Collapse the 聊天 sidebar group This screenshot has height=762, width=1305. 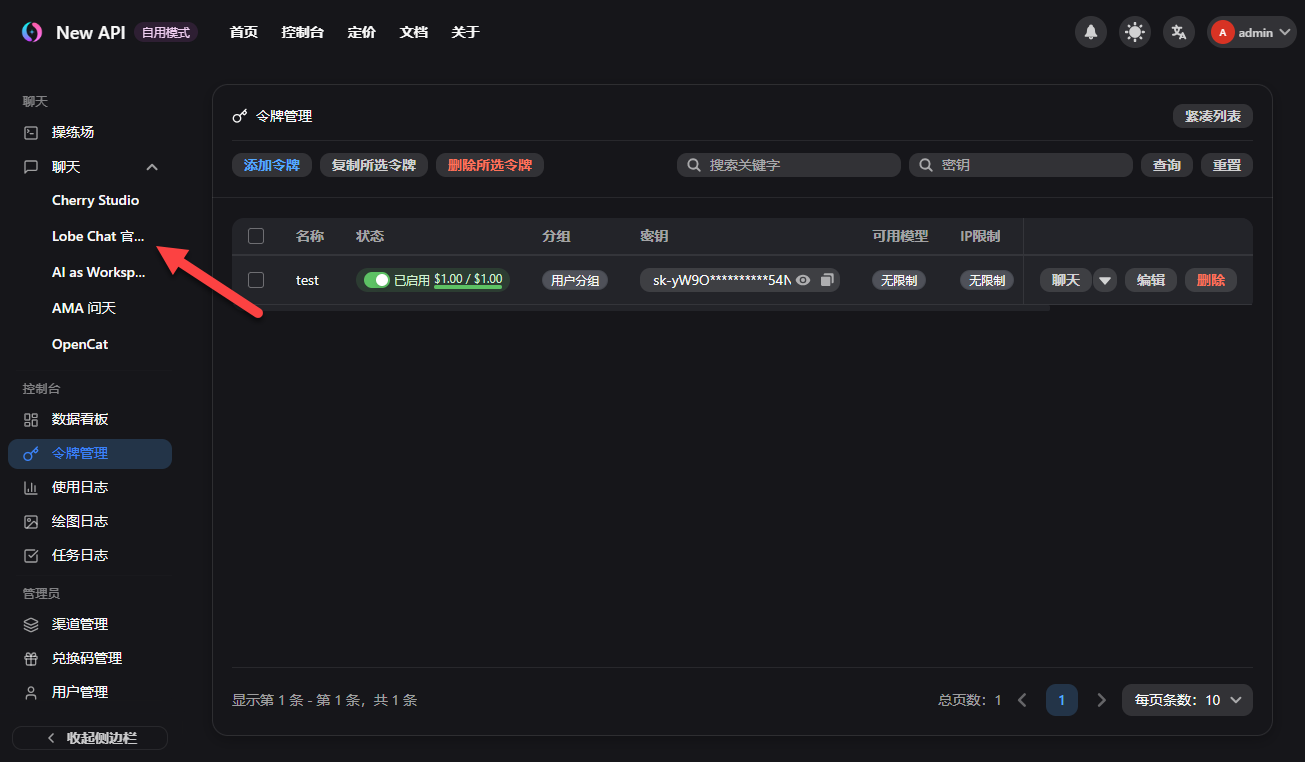[x=152, y=166]
